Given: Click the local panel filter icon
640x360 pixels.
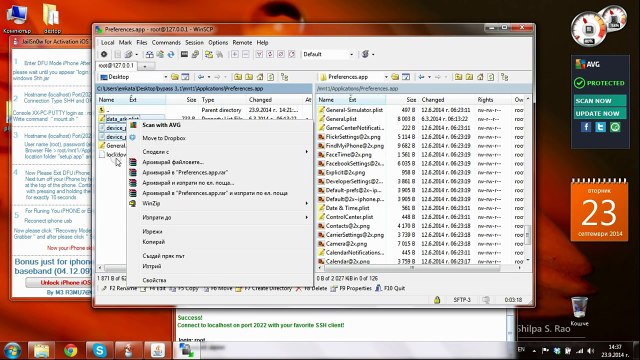Looking at the screenshot, I should pyautogui.click(x=185, y=77).
